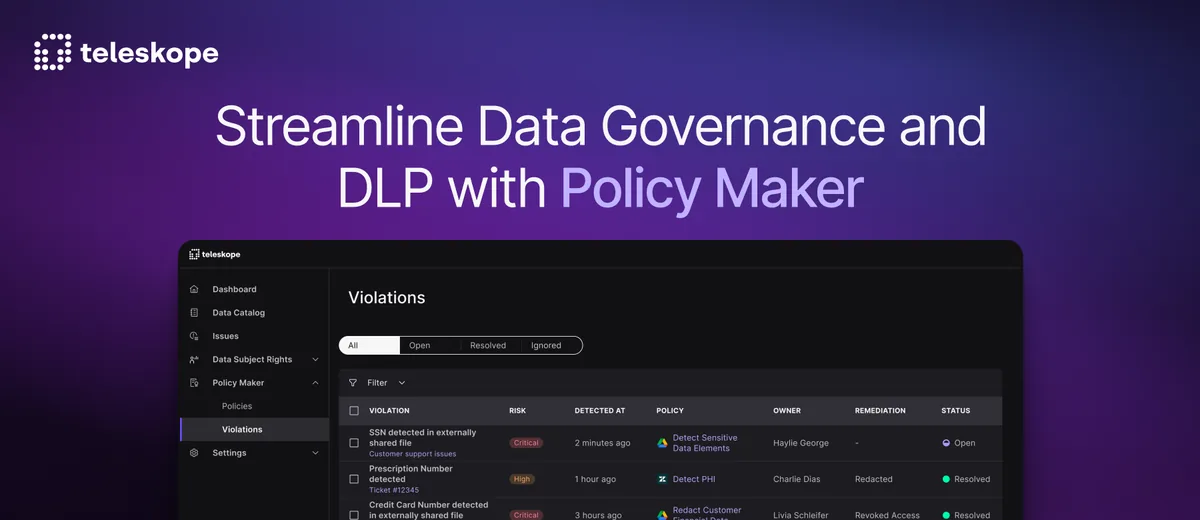
Task: Select the Violations sub-item in the sidebar
Action: point(254,430)
